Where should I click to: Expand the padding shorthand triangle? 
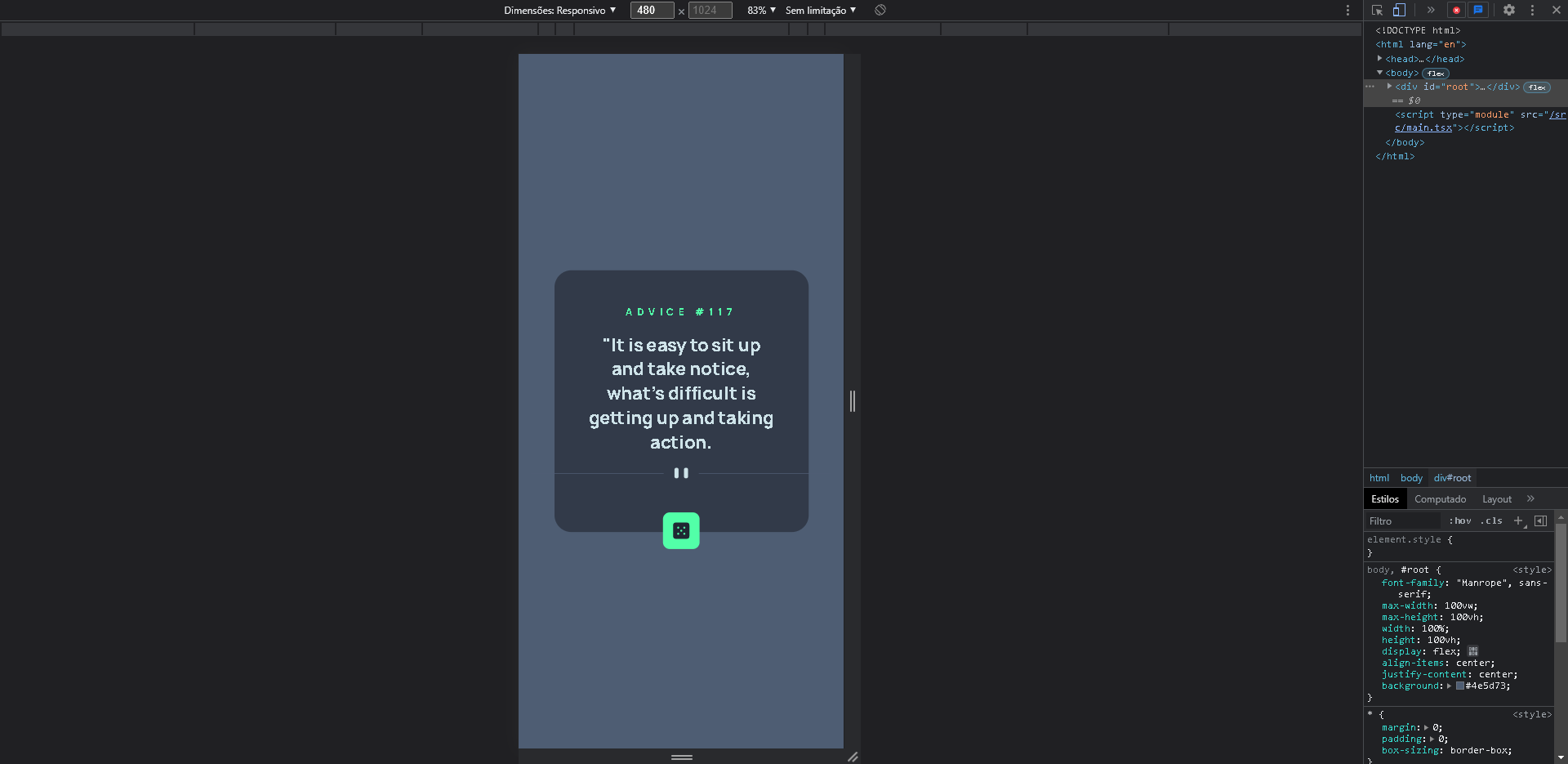pyautogui.click(x=1432, y=739)
